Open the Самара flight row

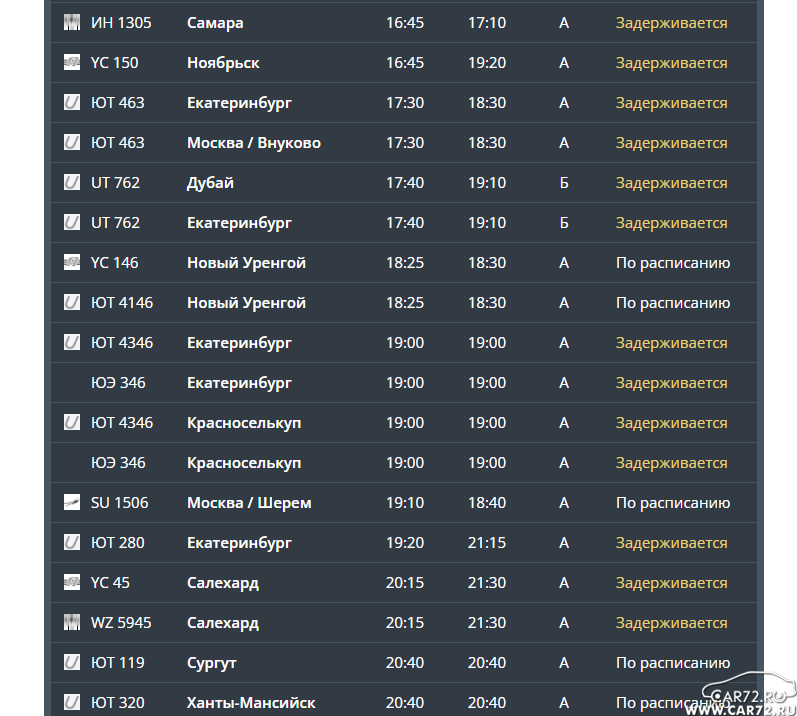coord(404,22)
